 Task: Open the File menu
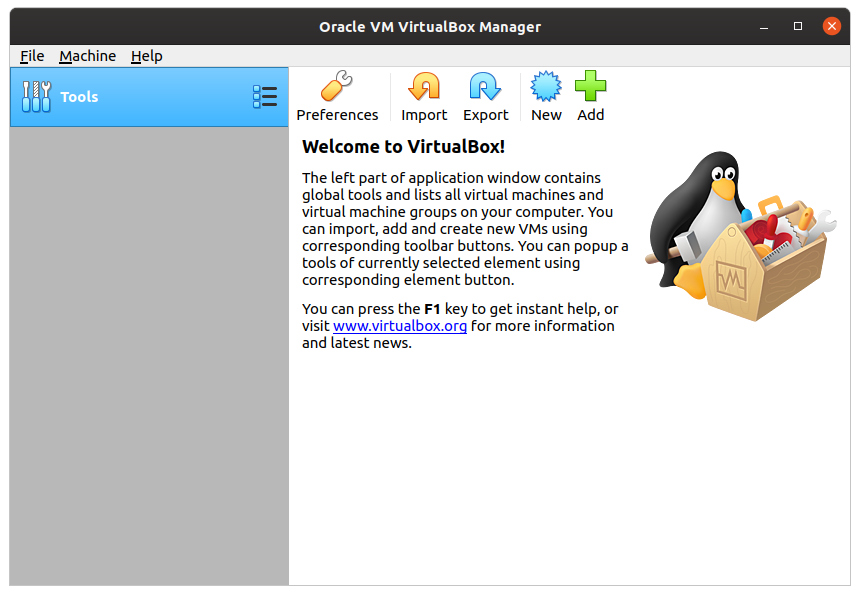(31, 56)
